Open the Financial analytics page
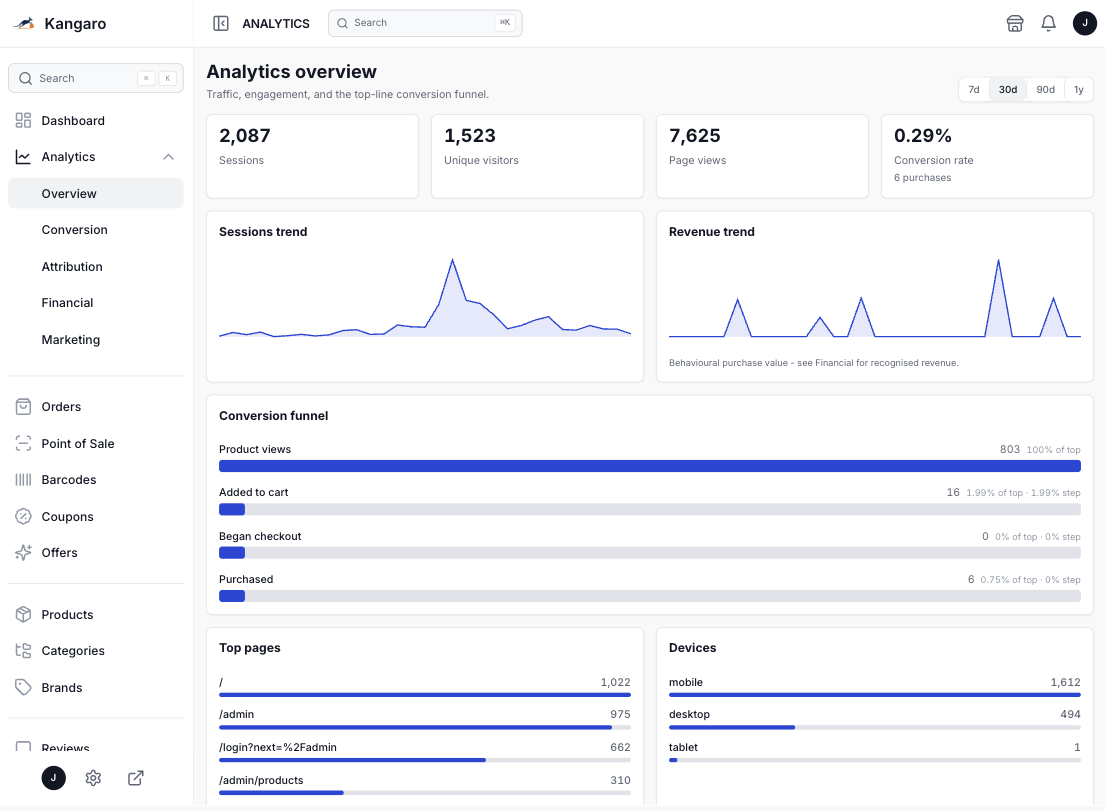The height and width of the screenshot is (811, 1105). point(96,302)
